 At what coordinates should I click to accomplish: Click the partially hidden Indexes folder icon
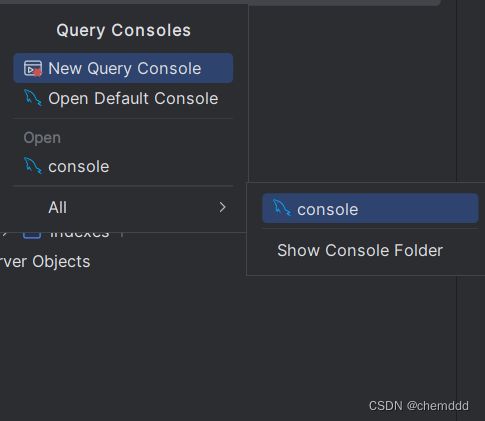[x=32, y=236]
